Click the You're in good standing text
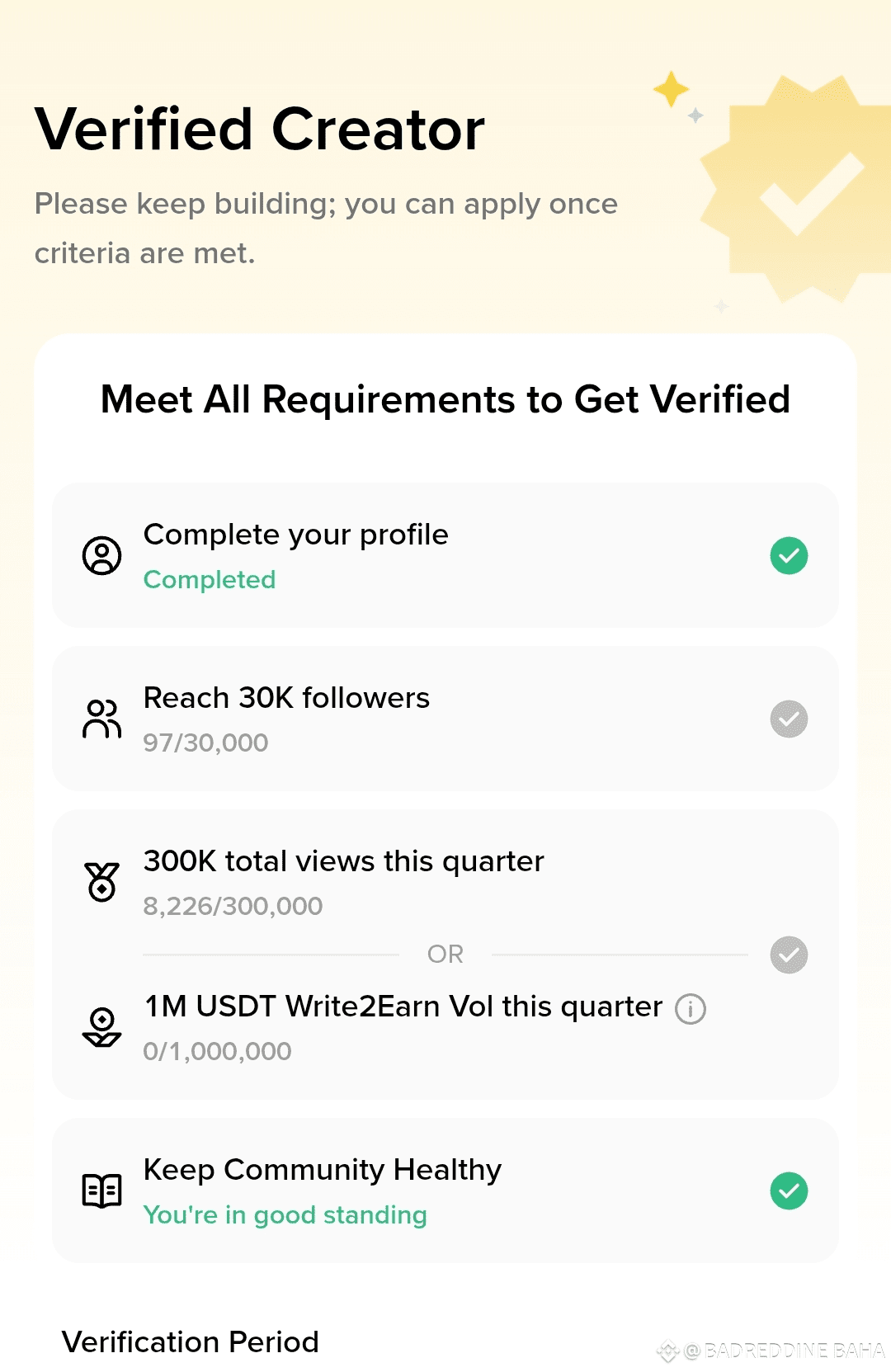Viewport: 891px width, 1372px height. click(285, 1214)
